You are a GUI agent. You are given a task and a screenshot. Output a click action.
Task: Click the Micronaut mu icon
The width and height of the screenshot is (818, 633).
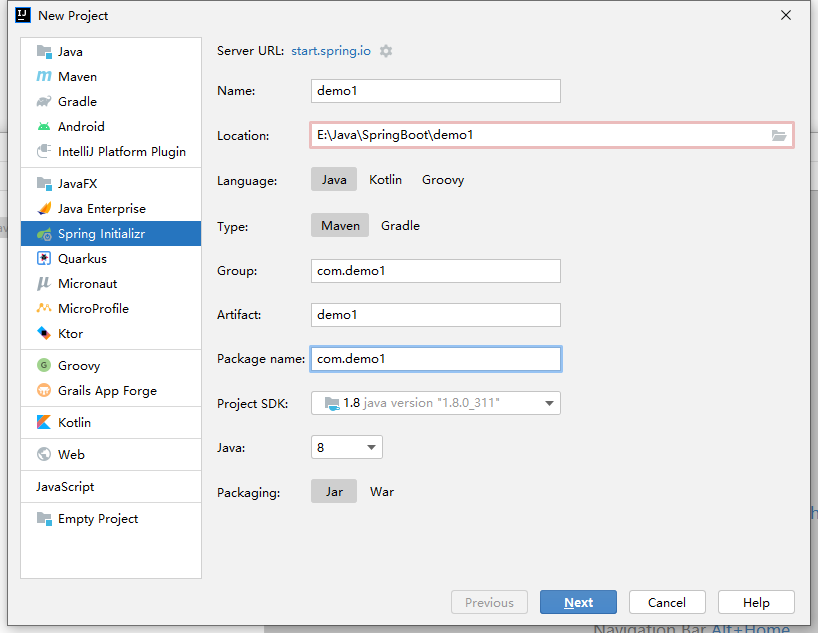pos(44,283)
